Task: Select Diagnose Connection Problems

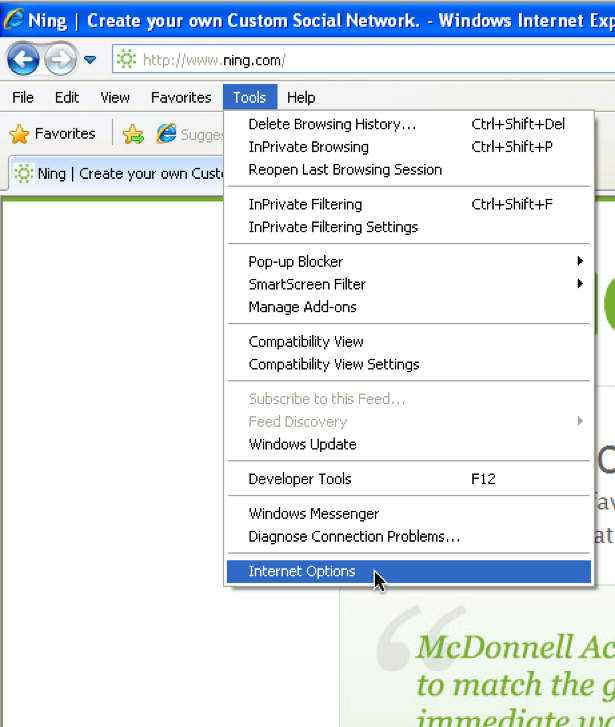Action: point(409,536)
